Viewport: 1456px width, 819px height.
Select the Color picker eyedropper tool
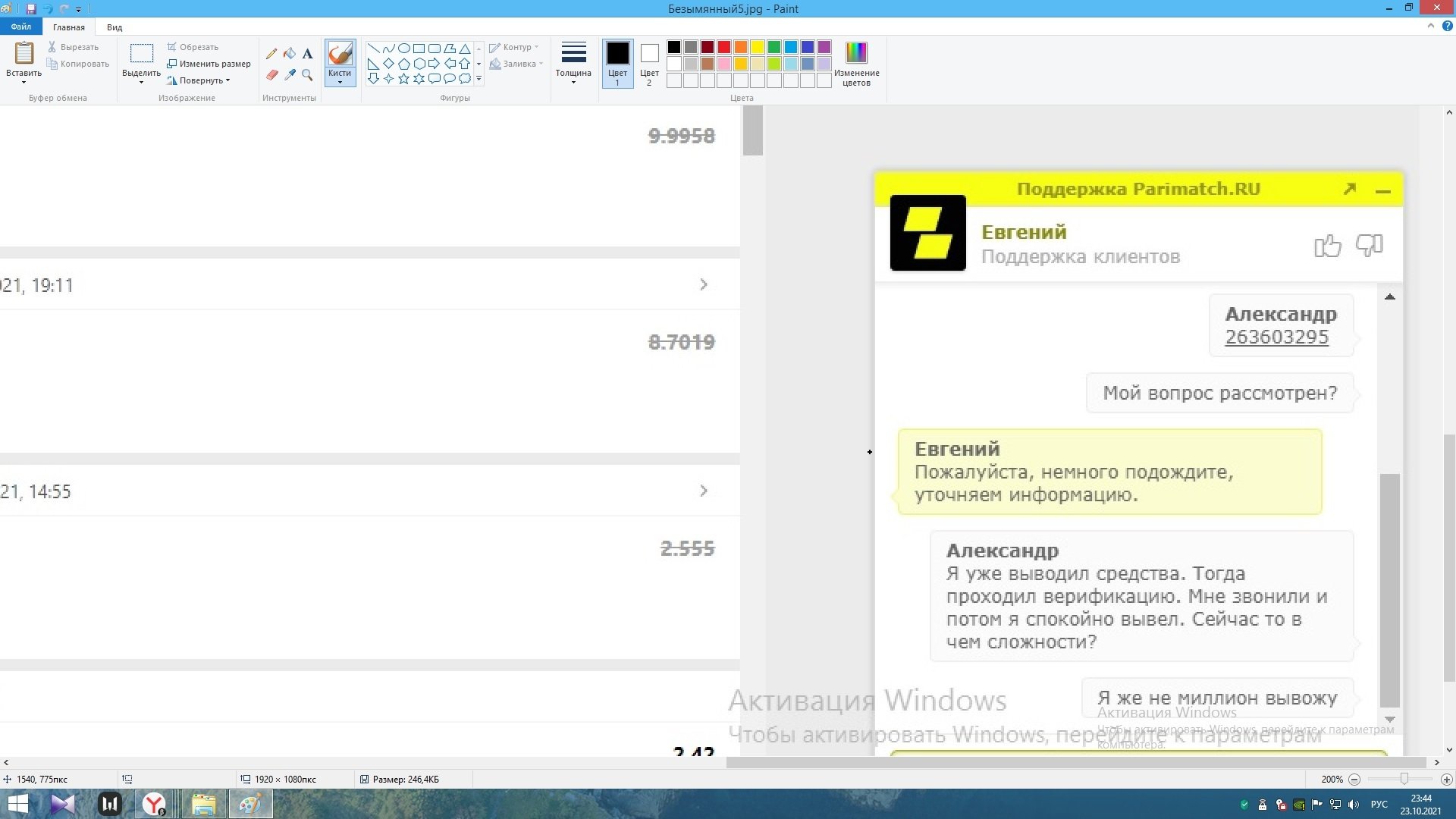point(290,75)
